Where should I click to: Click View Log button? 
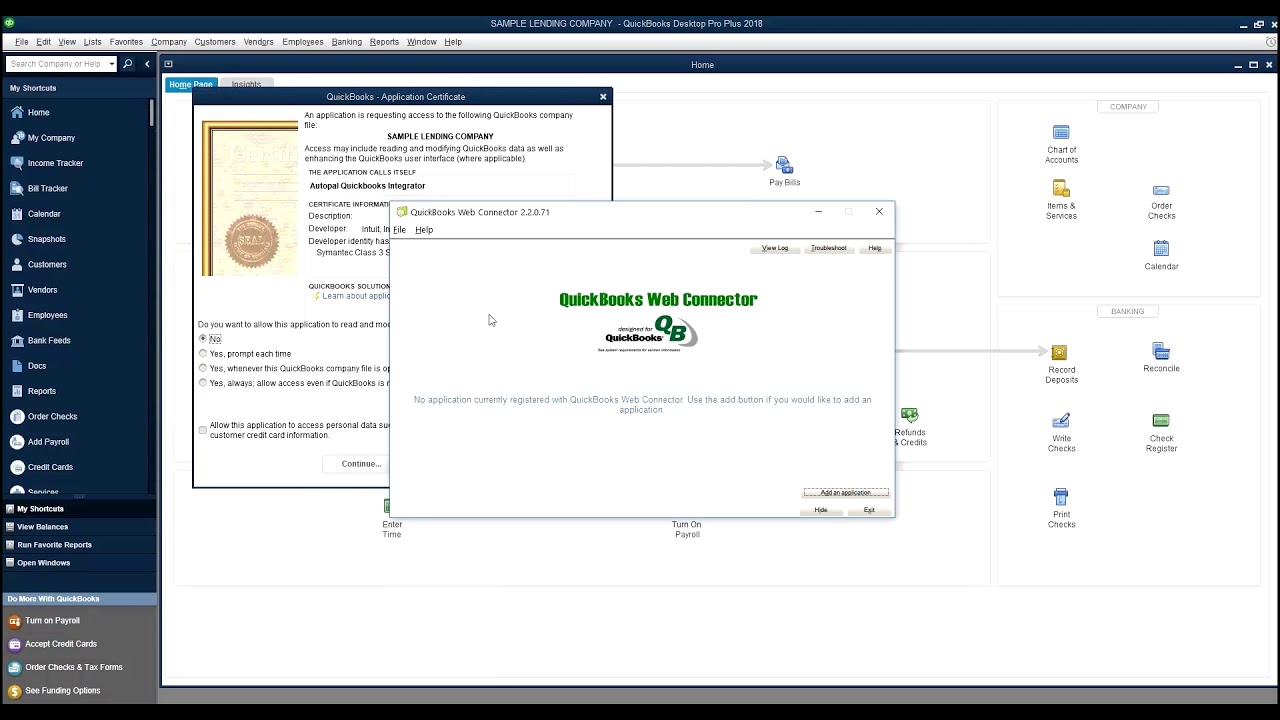coord(775,248)
